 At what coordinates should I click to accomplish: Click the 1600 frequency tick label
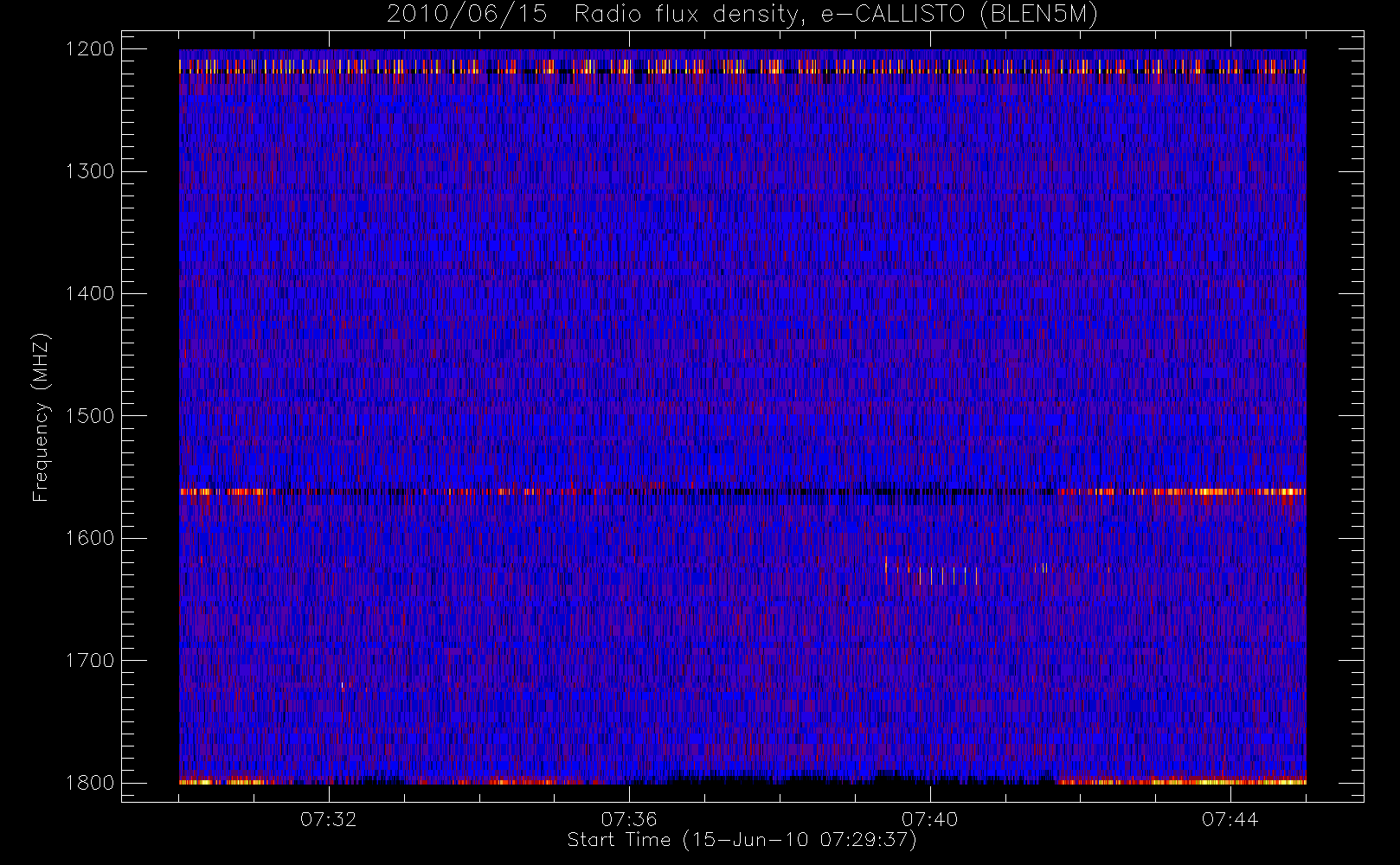[90, 538]
